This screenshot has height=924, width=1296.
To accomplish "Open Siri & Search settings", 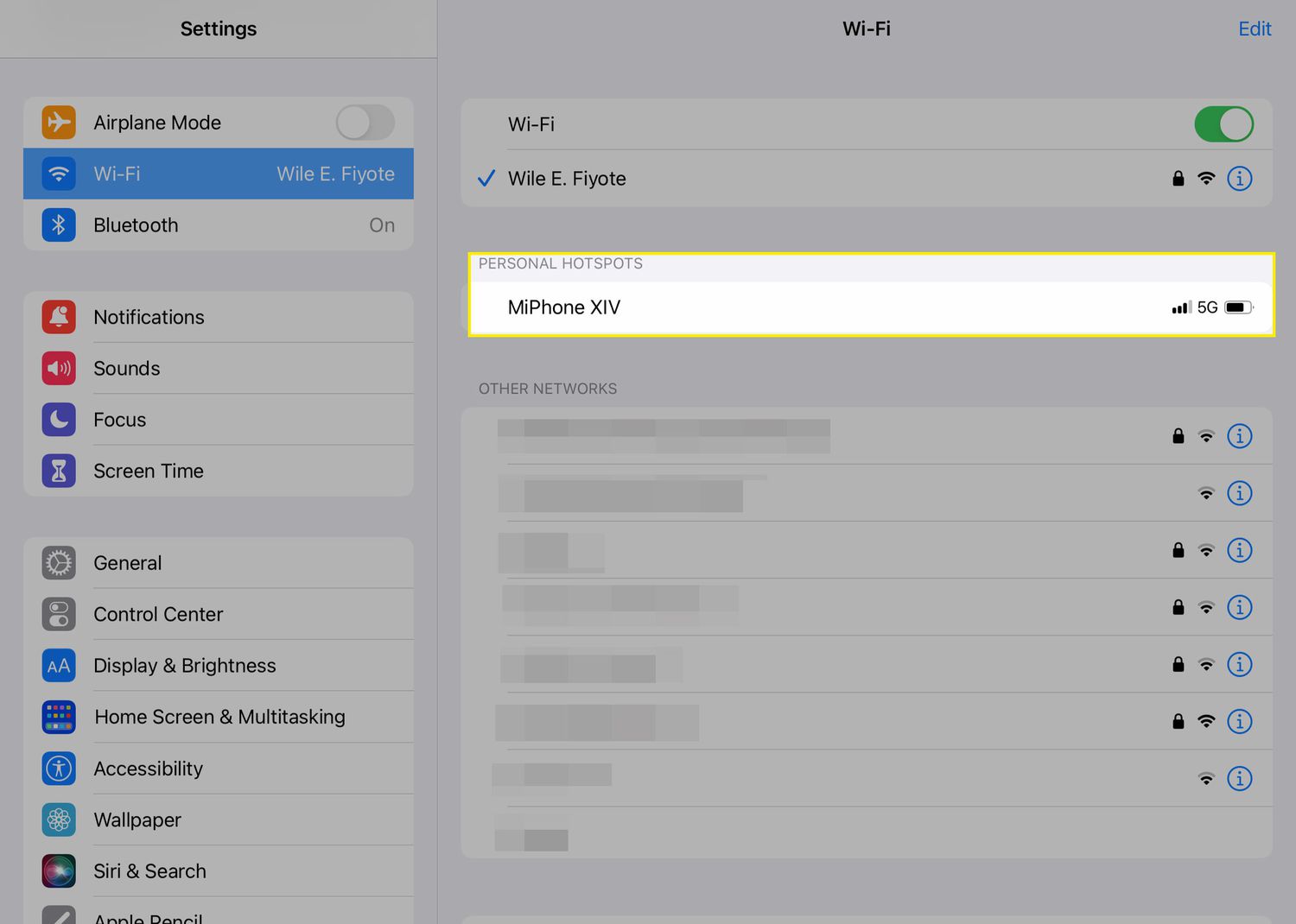I will coord(149,871).
